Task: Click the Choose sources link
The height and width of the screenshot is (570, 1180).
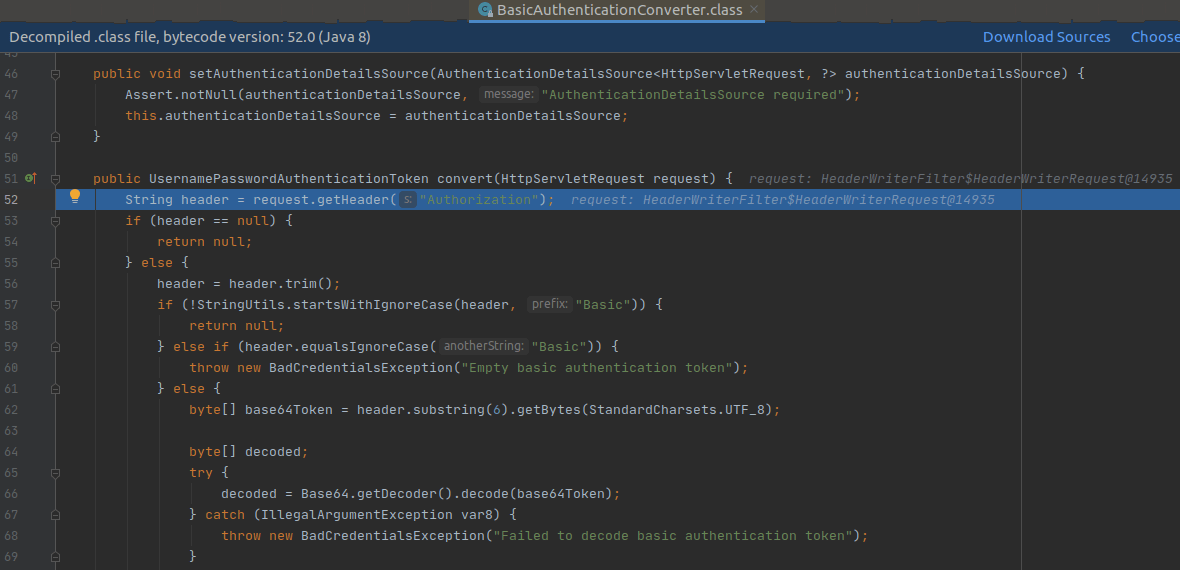Action: coord(1155,37)
